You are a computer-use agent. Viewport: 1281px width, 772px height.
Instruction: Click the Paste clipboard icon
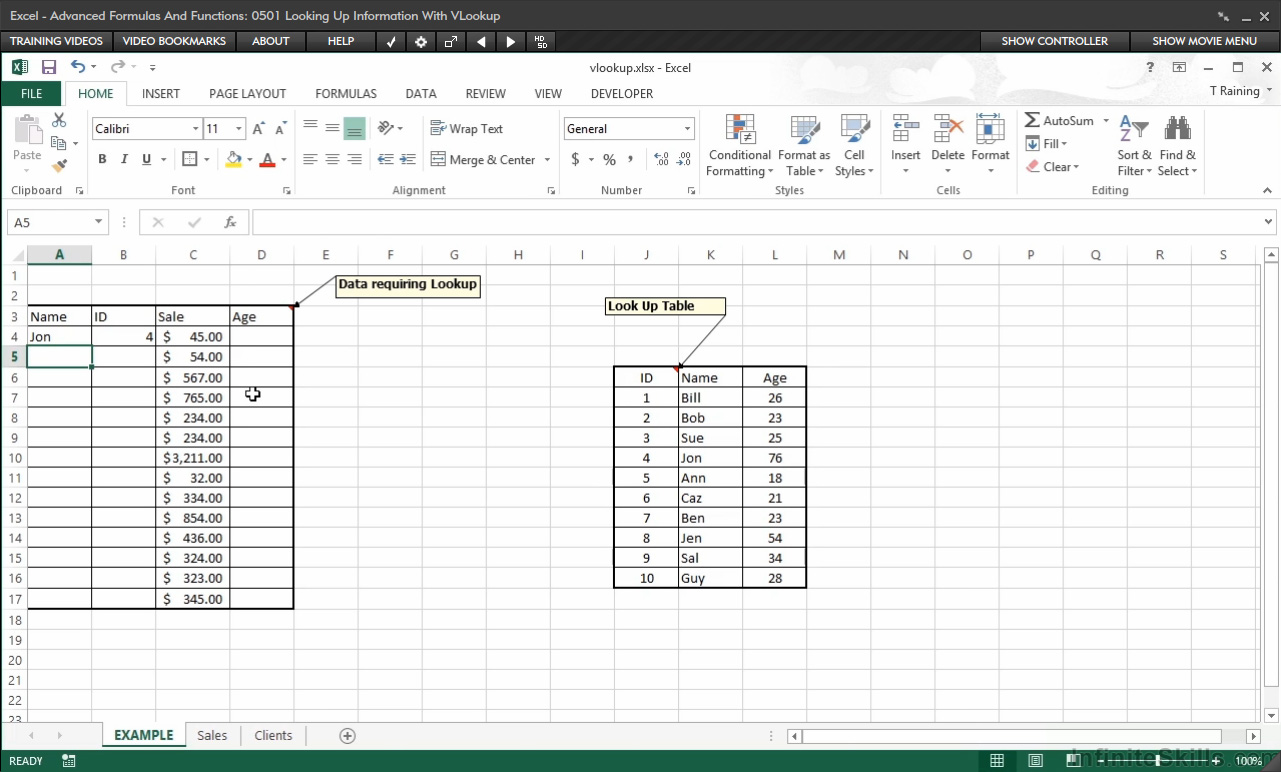pos(27,131)
